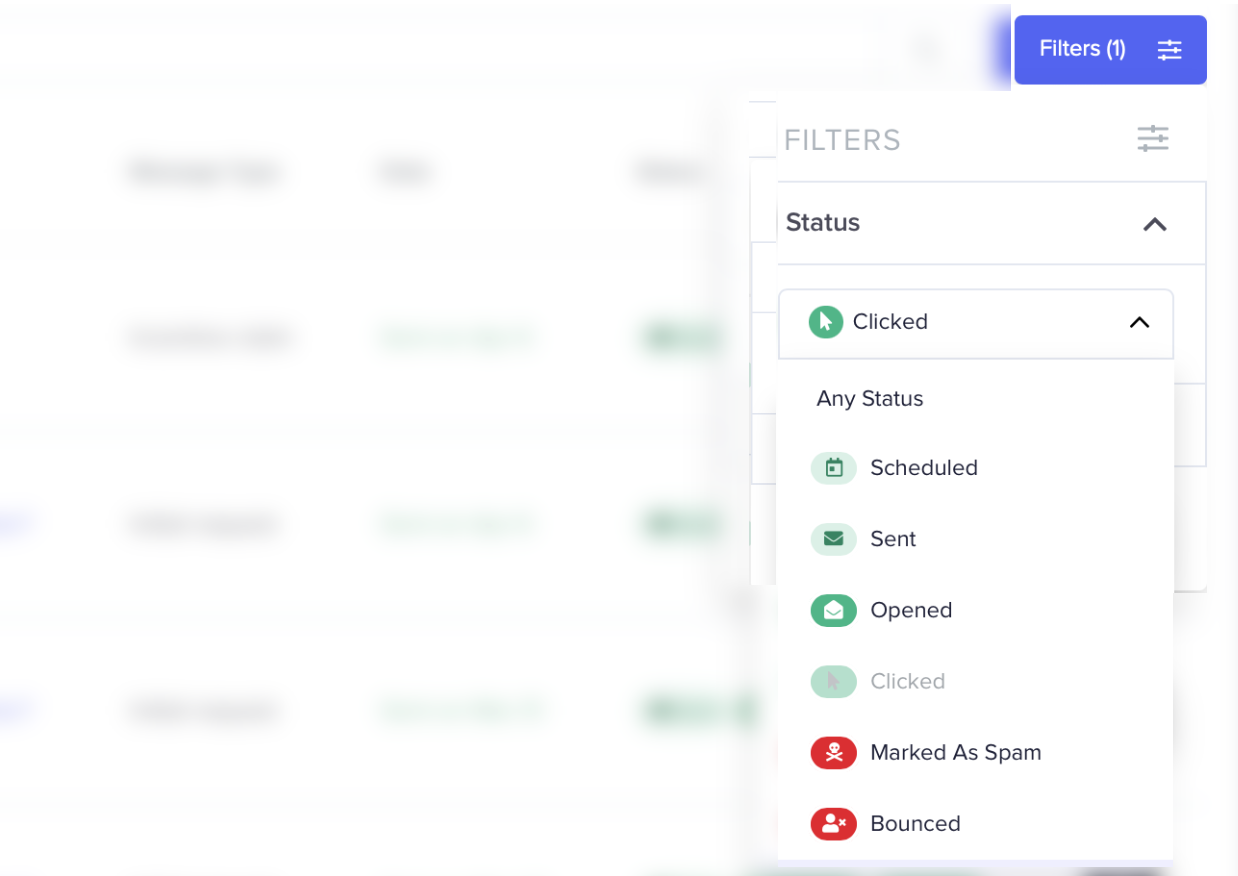This screenshot has height=876, width=1238.
Task: Filter by the Opened status
Action: click(x=911, y=610)
